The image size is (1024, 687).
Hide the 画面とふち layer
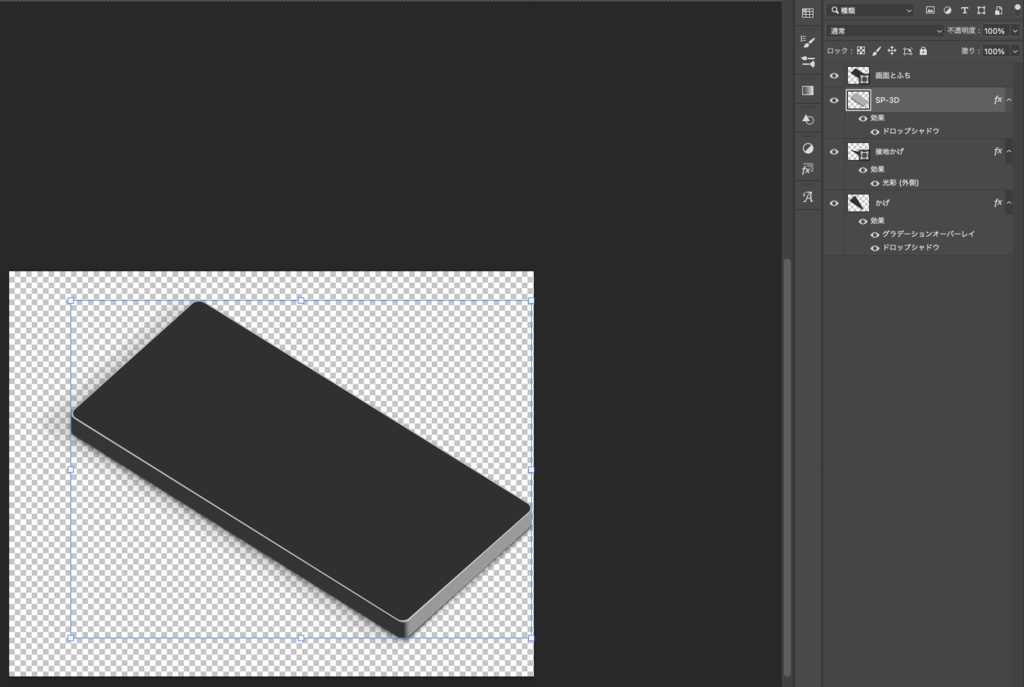tap(834, 76)
